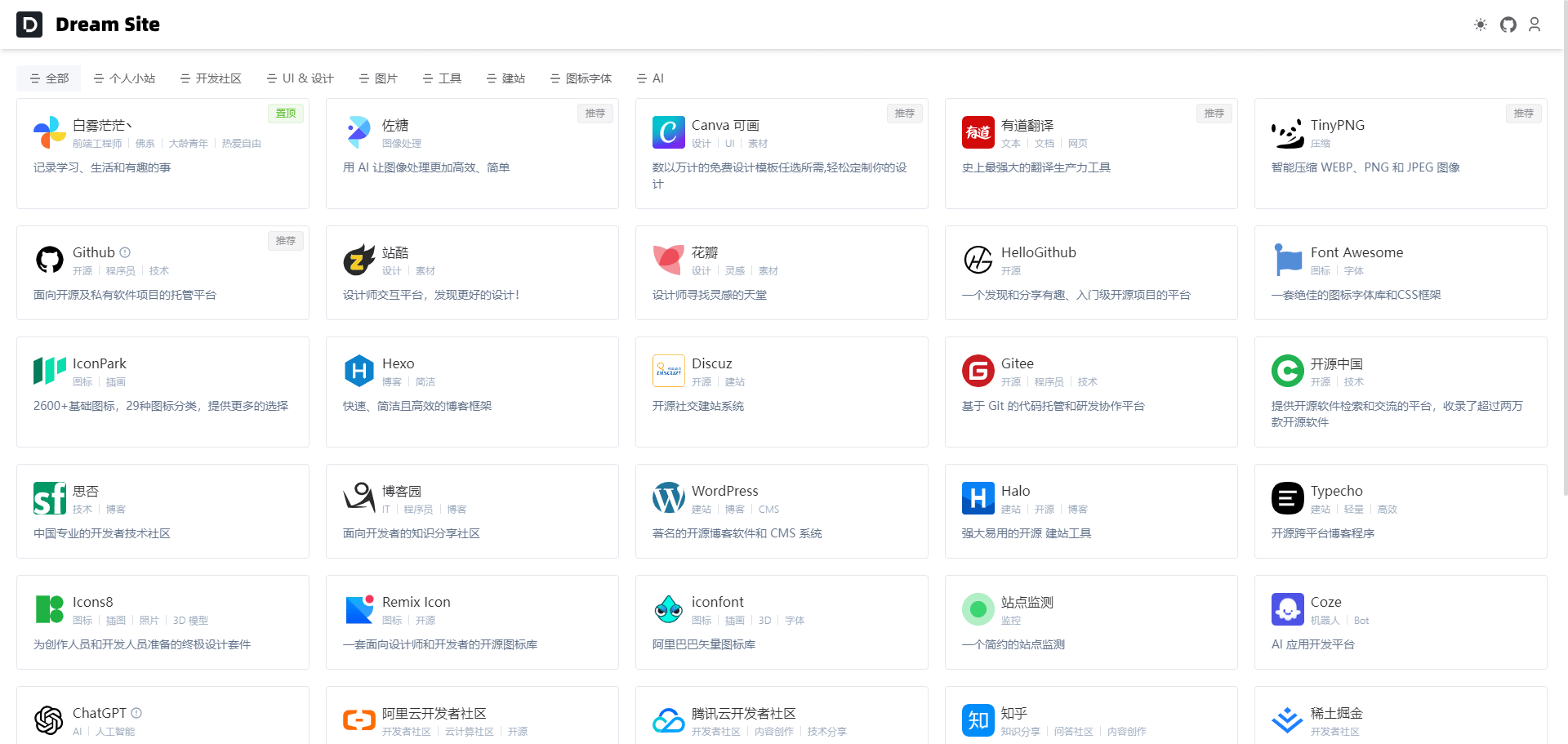Click the 花瓣 petal icon
The image size is (1568, 744).
[x=669, y=260]
